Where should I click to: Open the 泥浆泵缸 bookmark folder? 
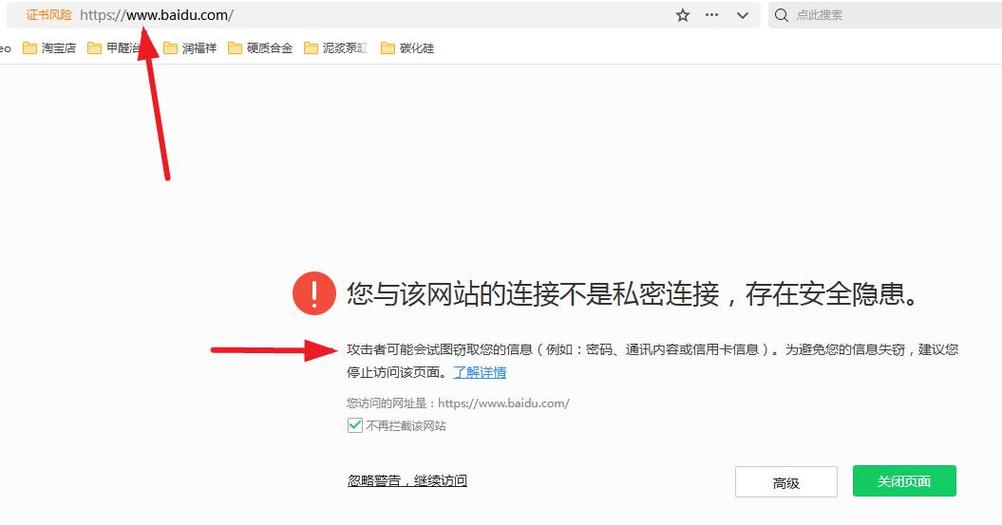[335, 48]
